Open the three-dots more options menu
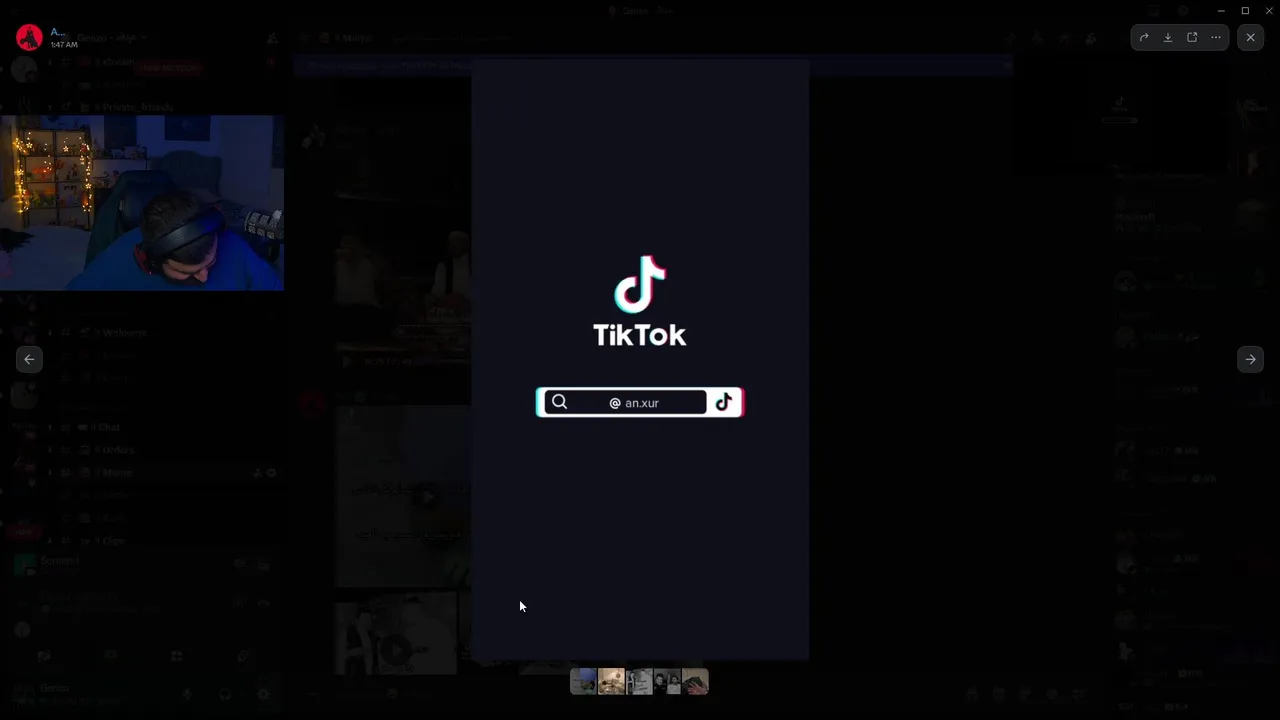1280x720 pixels. point(1216,38)
